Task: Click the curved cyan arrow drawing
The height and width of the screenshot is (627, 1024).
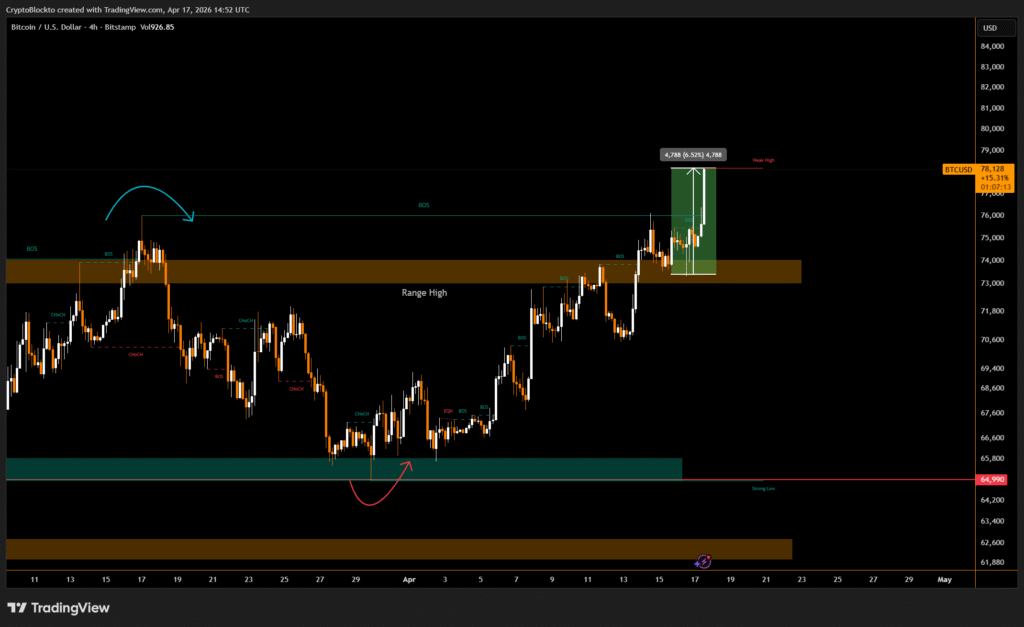Action: pos(148,195)
